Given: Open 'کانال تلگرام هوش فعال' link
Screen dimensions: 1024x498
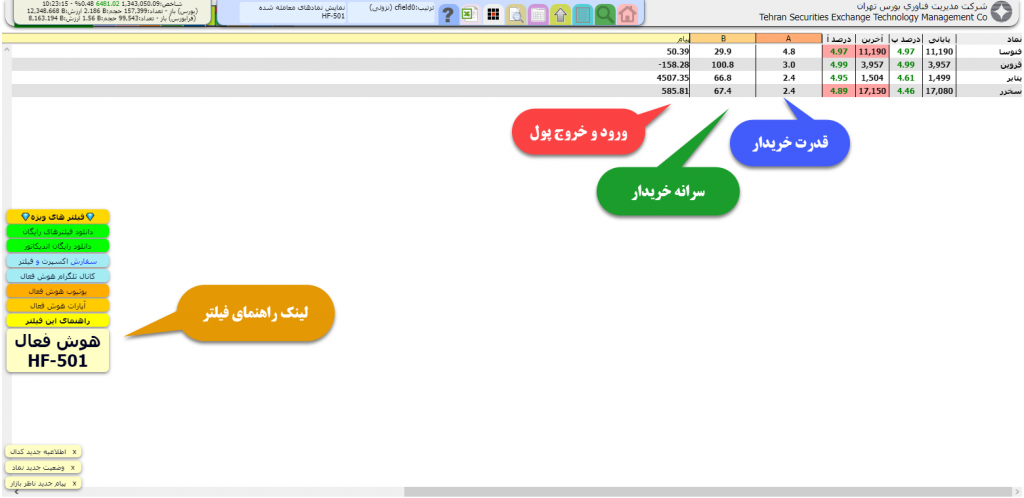Looking at the screenshot, I should click(x=58, y=276).
